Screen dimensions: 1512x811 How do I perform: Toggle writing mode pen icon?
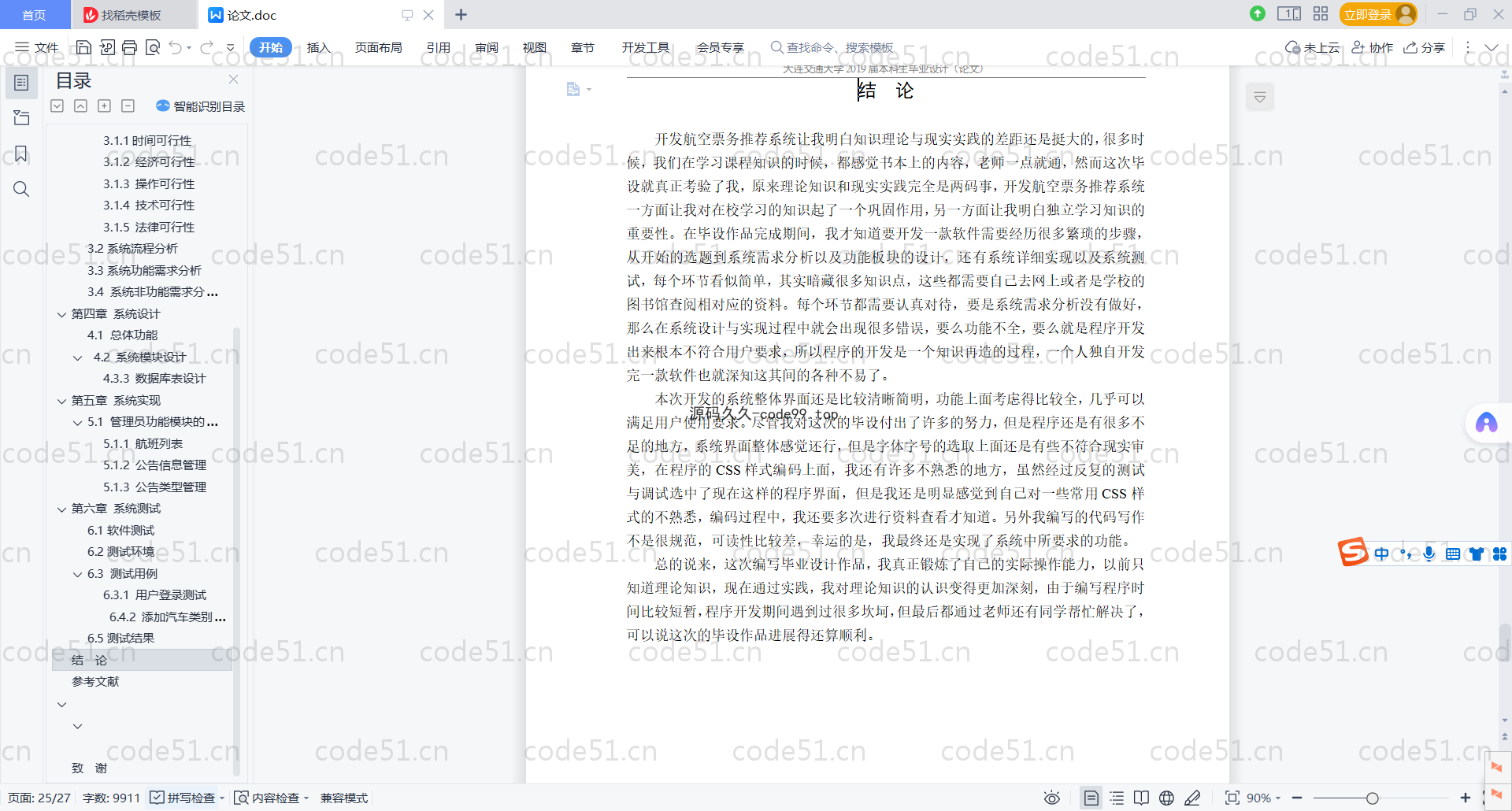pyautogui.click(x=1192, y=798)
